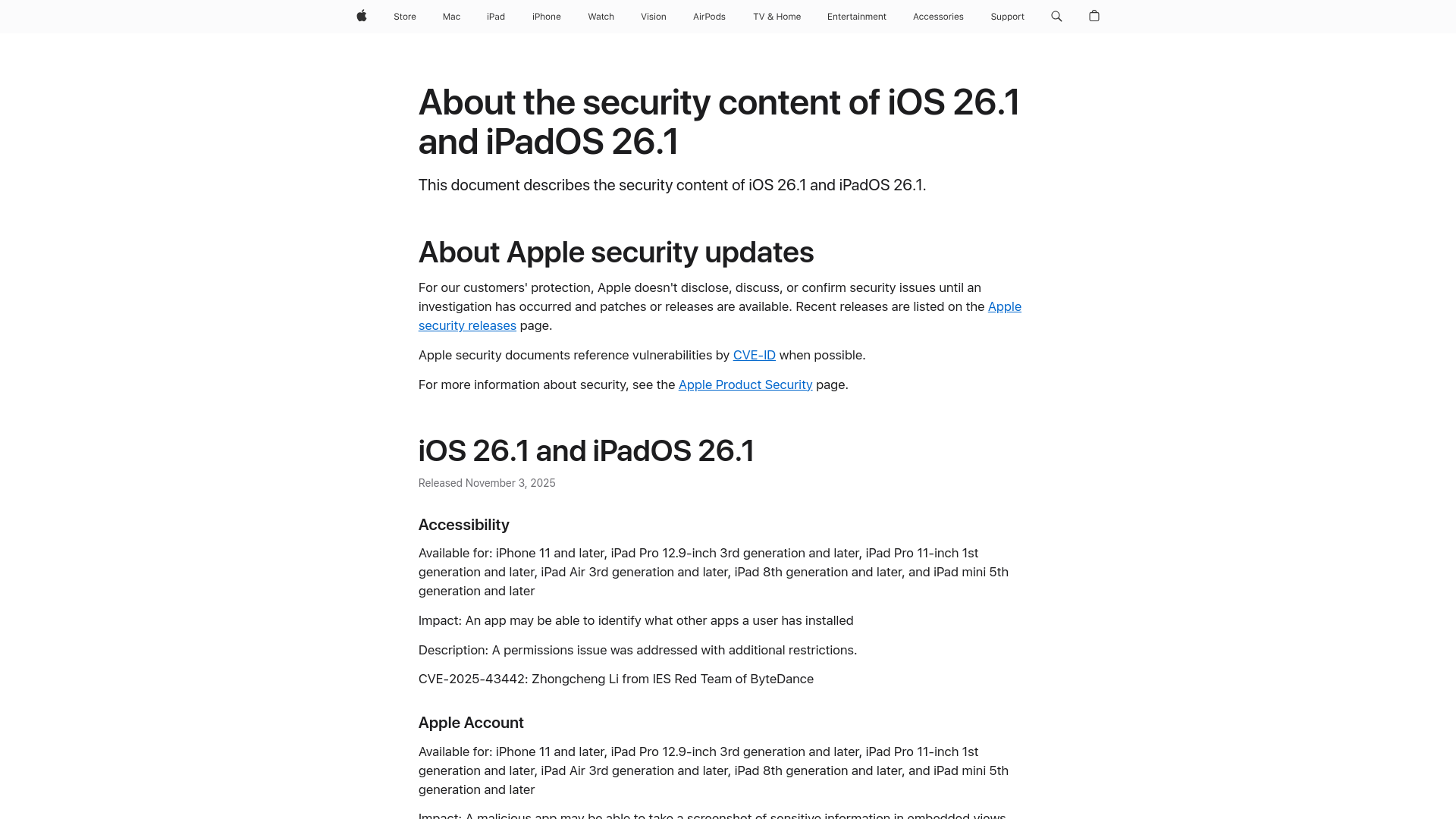Follow the Apple Product Security link
This screenshot has height=819, width=1456.
745,384
